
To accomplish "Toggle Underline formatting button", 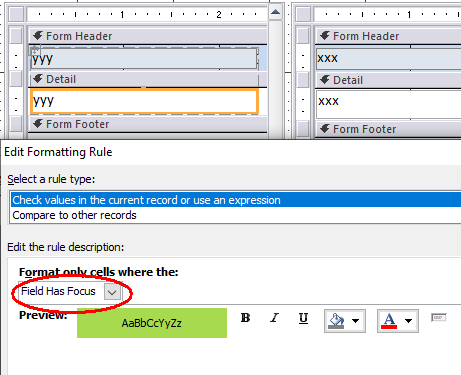I will click(x=303, y=318).
